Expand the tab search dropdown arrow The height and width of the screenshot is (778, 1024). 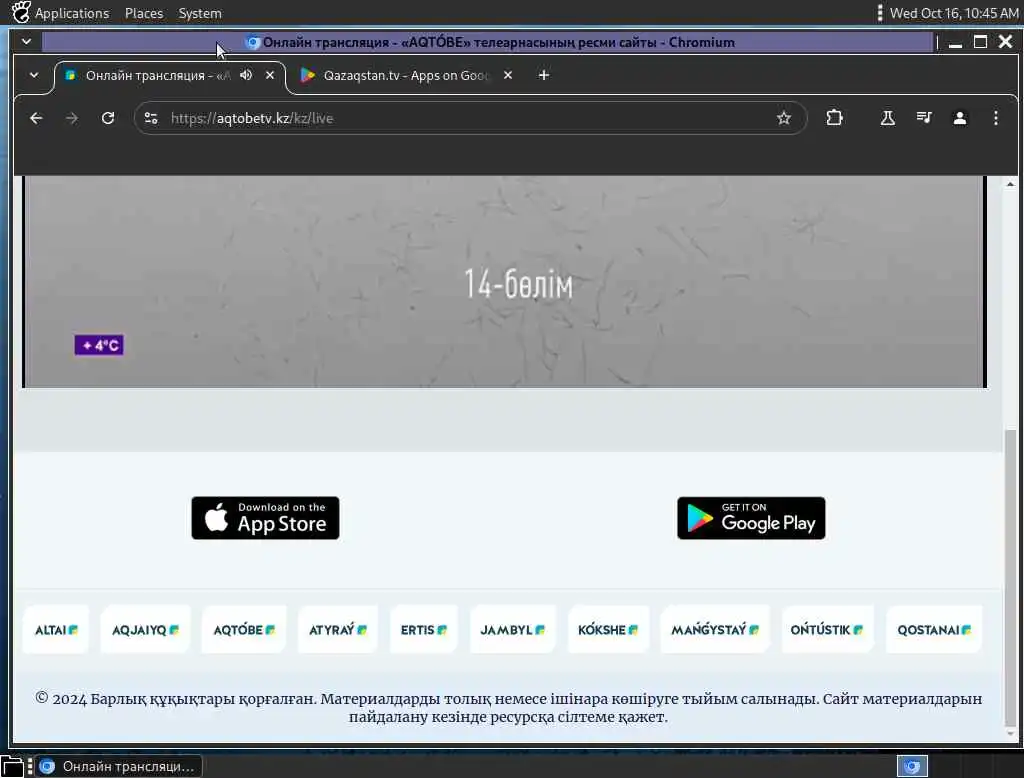click(x=34, y=75)
